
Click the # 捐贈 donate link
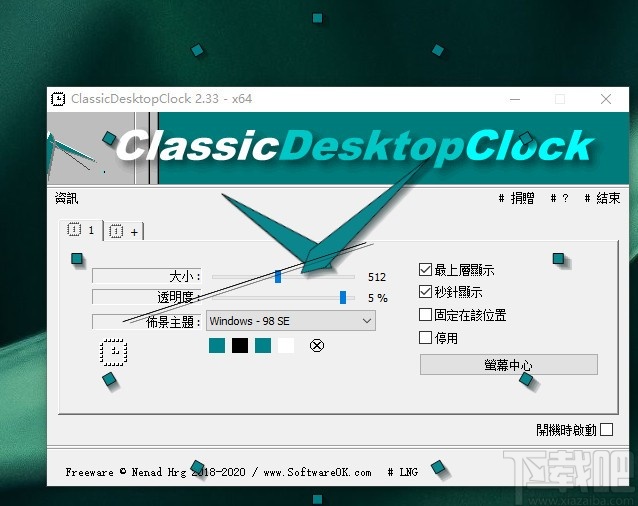point(517,198)
